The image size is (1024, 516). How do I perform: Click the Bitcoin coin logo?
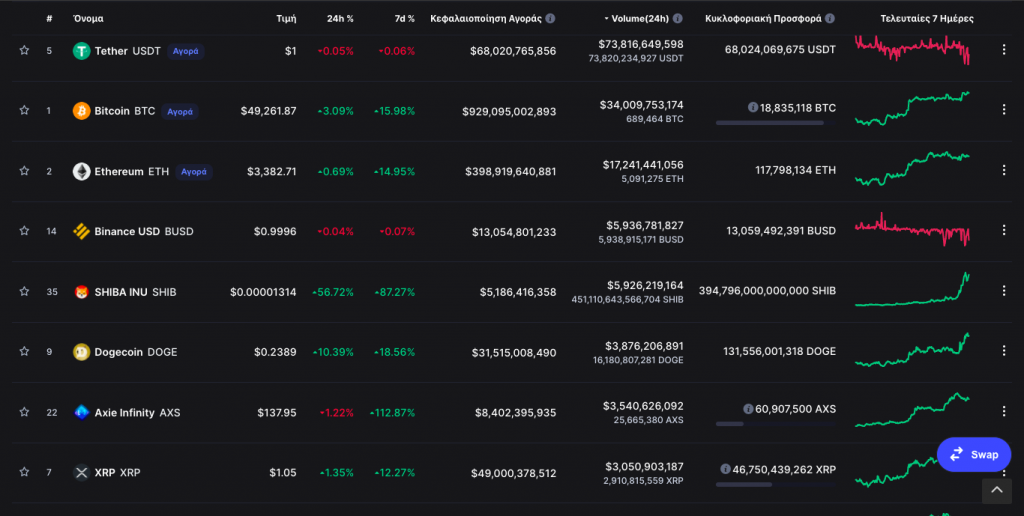point(81,111)
